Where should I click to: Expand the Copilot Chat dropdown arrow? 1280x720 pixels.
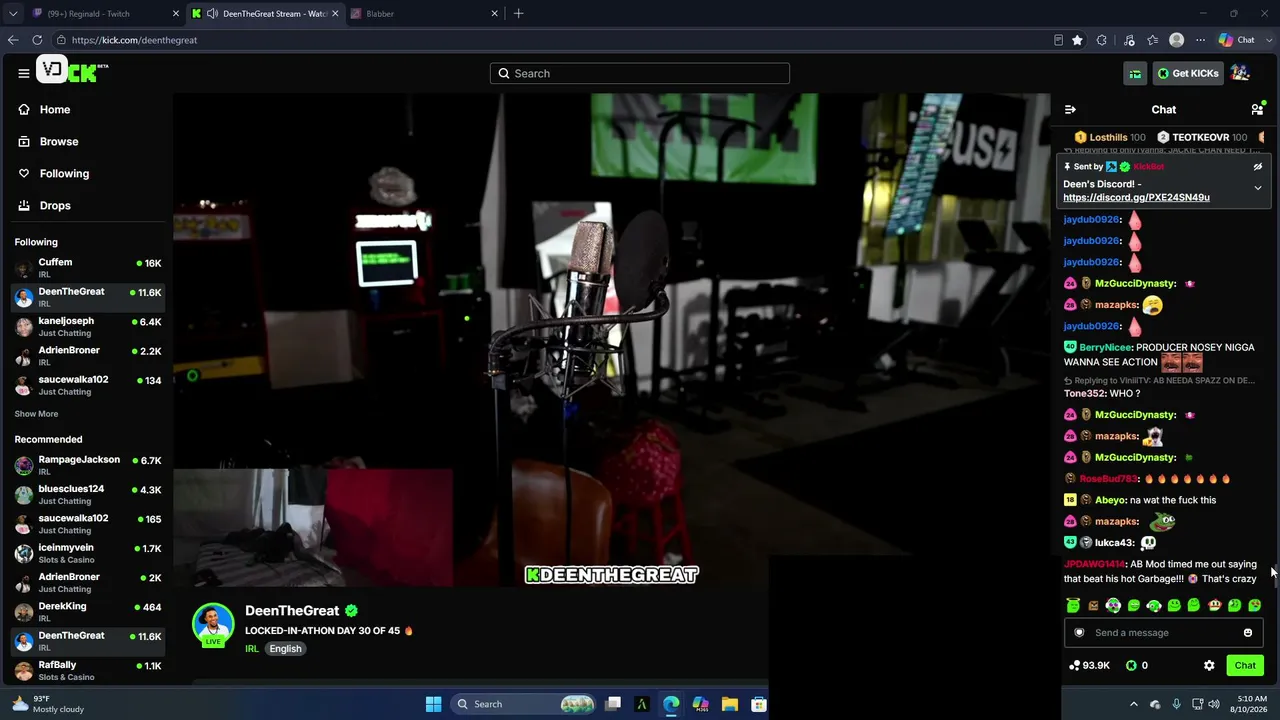click(x=1267, y=40)
